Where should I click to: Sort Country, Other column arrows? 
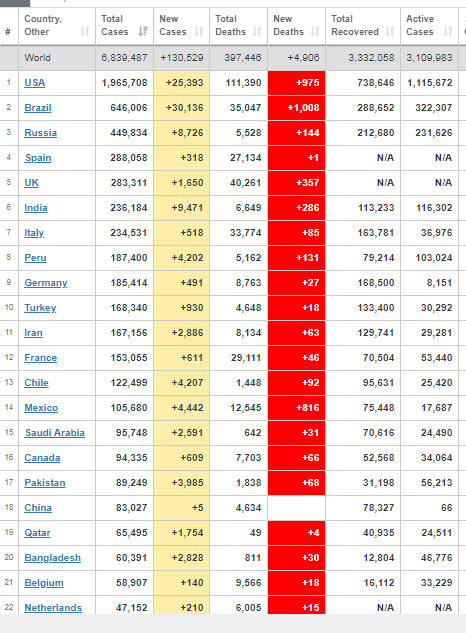(x=84, y=31)
